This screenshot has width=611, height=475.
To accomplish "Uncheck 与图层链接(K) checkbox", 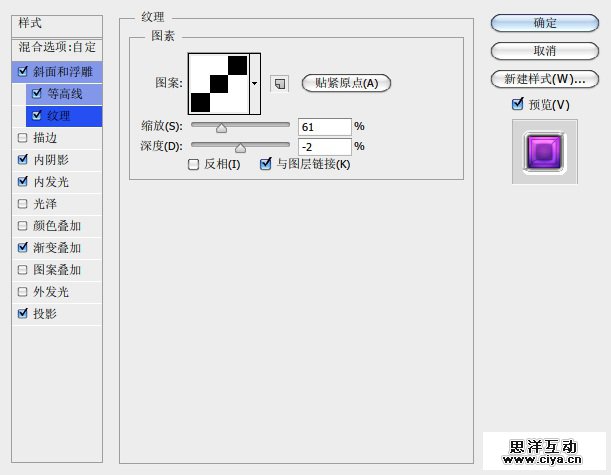I will pyautogui.click(x=265, y=164).
